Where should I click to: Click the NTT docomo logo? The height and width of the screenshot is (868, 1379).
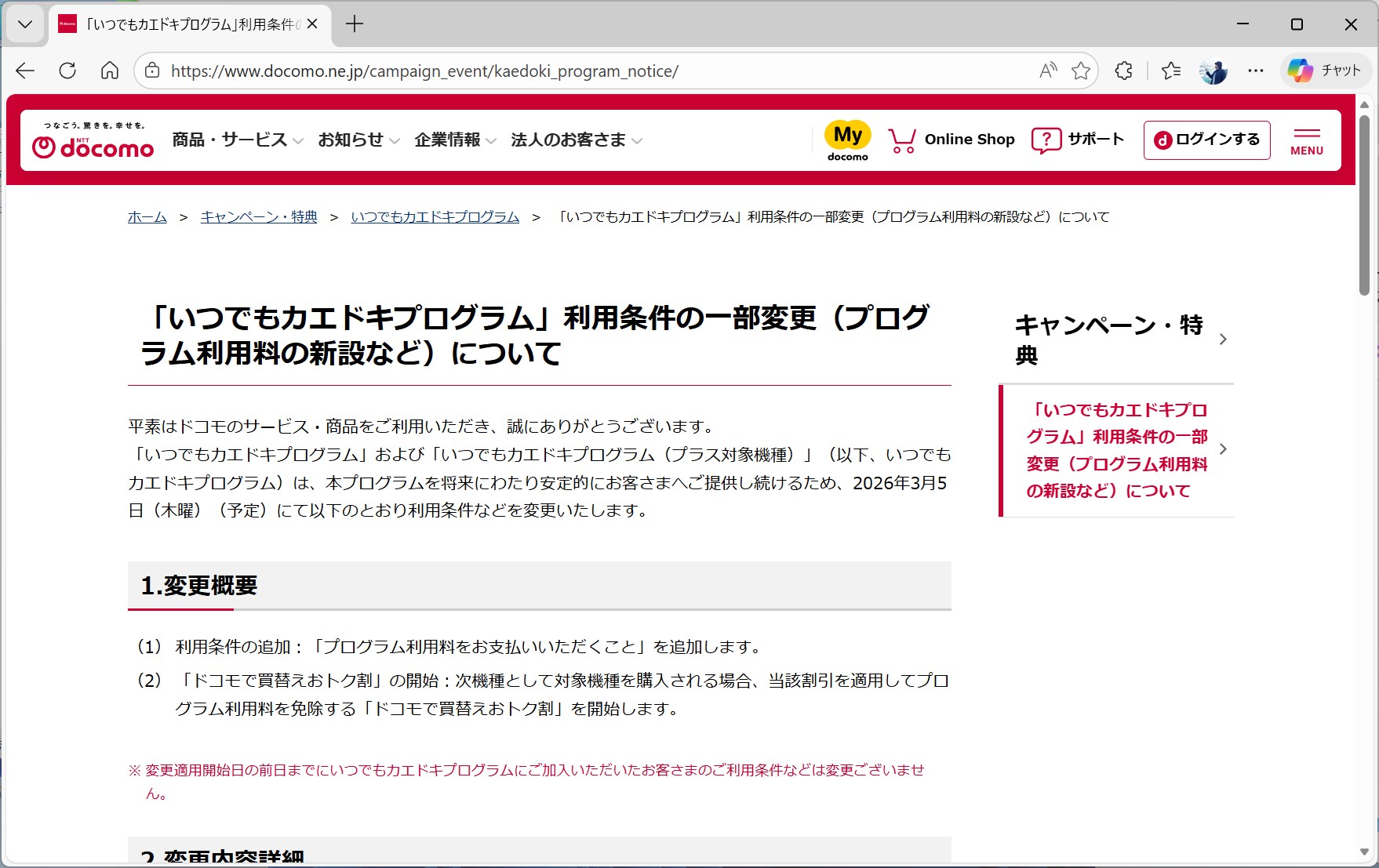(91, 141)
